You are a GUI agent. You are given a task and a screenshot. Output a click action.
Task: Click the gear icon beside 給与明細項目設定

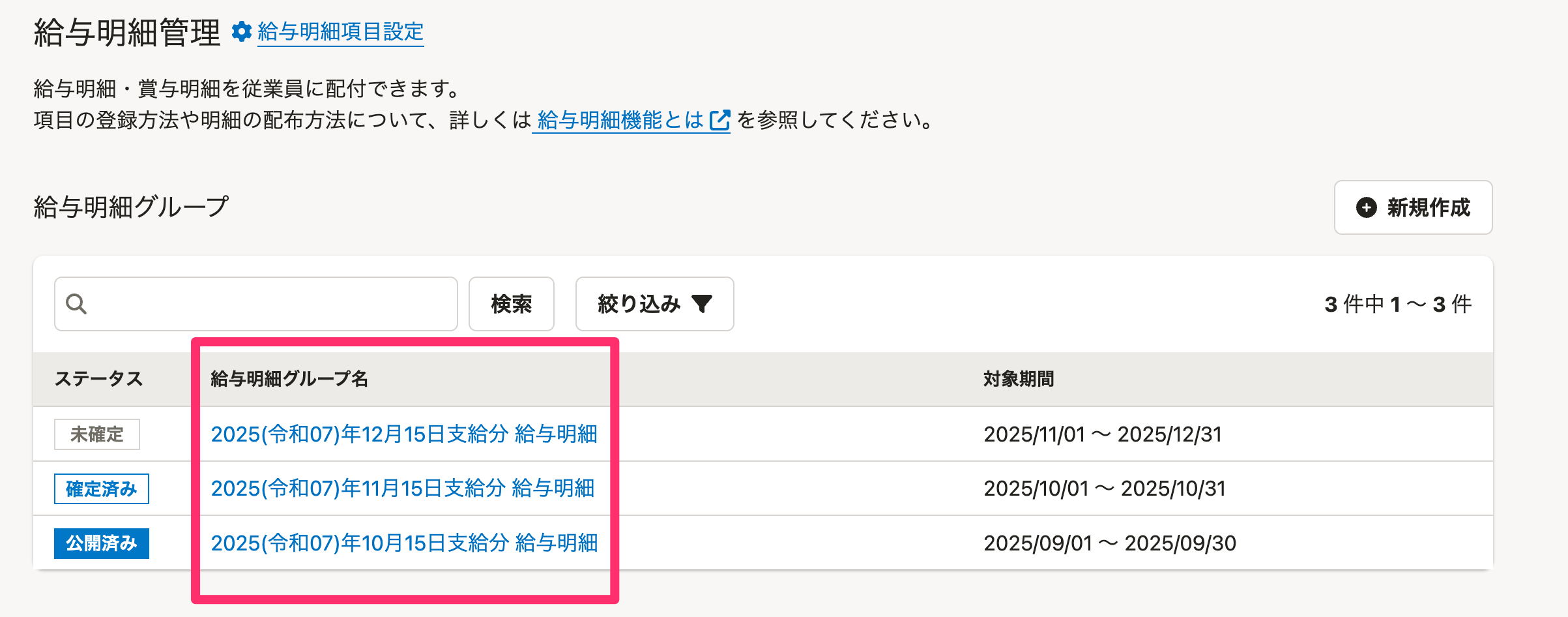[x=242, y=31]
